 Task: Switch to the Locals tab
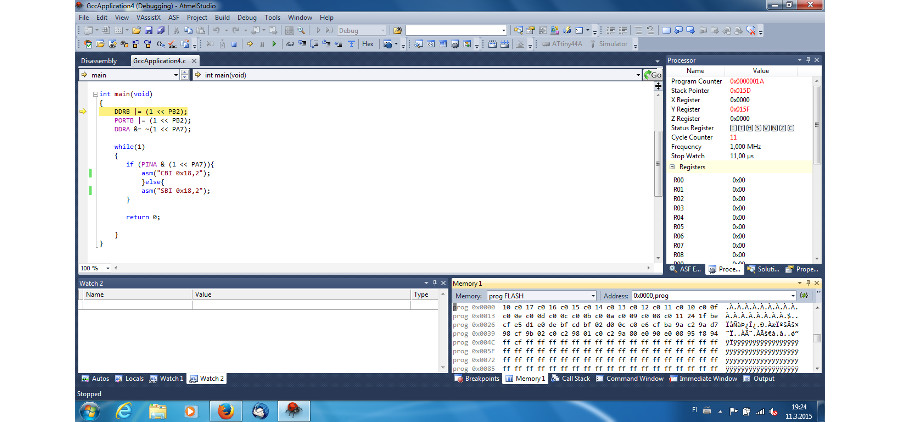[129, 379]
